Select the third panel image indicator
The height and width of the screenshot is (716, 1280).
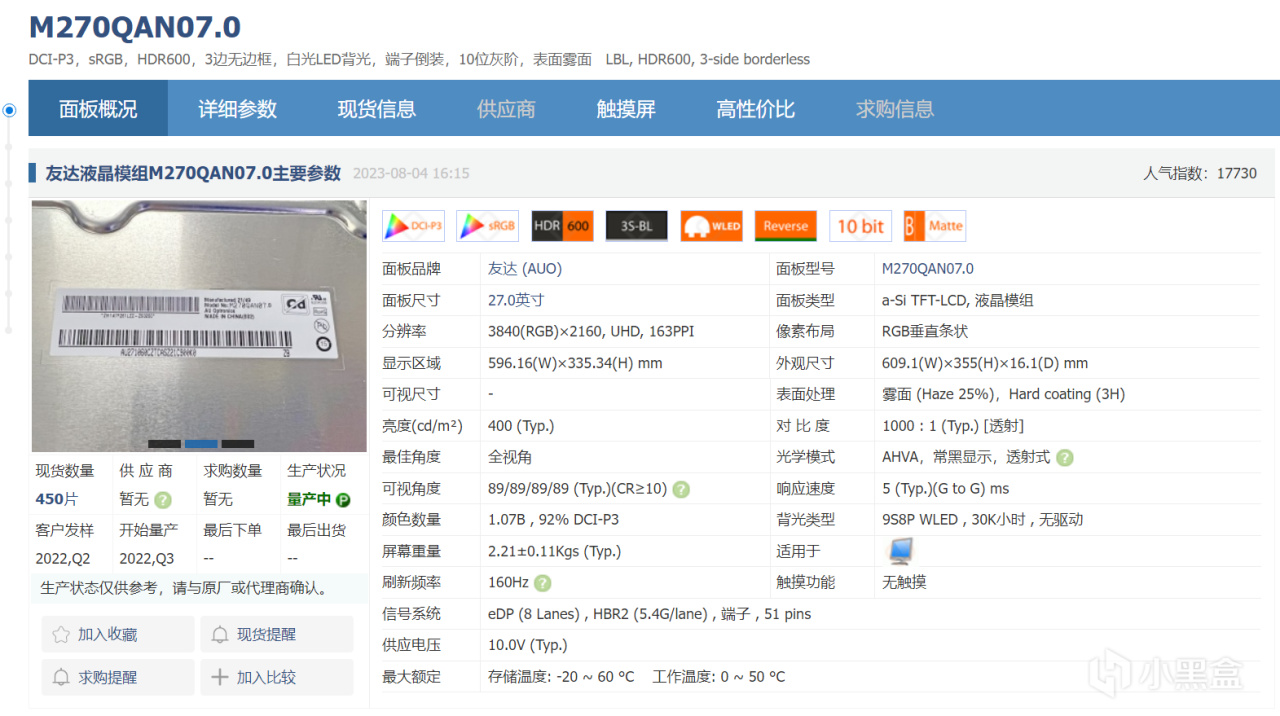[x=238, y=444]
